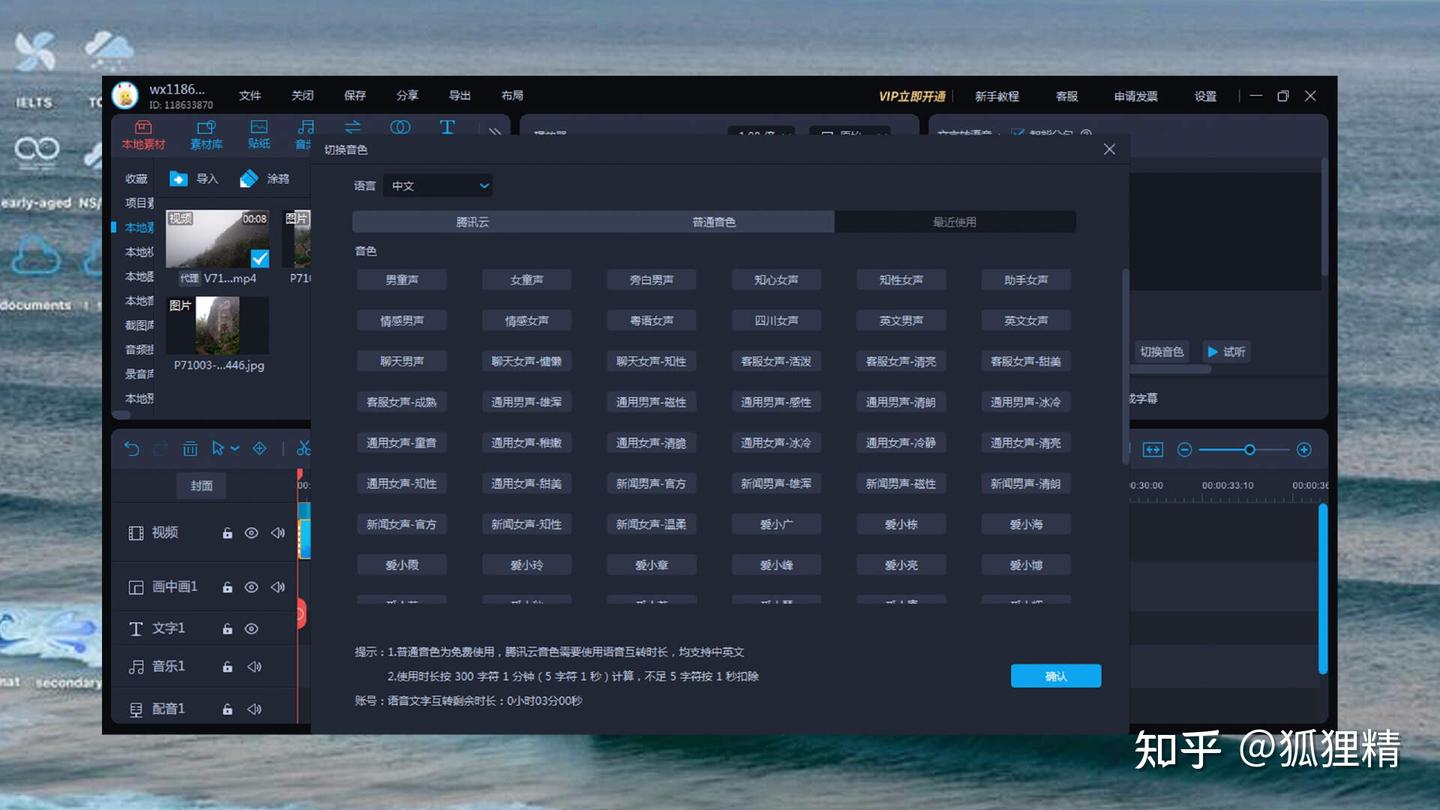The height and width of the screenshot is (810, 1440).
Task: Click the 封面 cover button
Action: point(202,486)
